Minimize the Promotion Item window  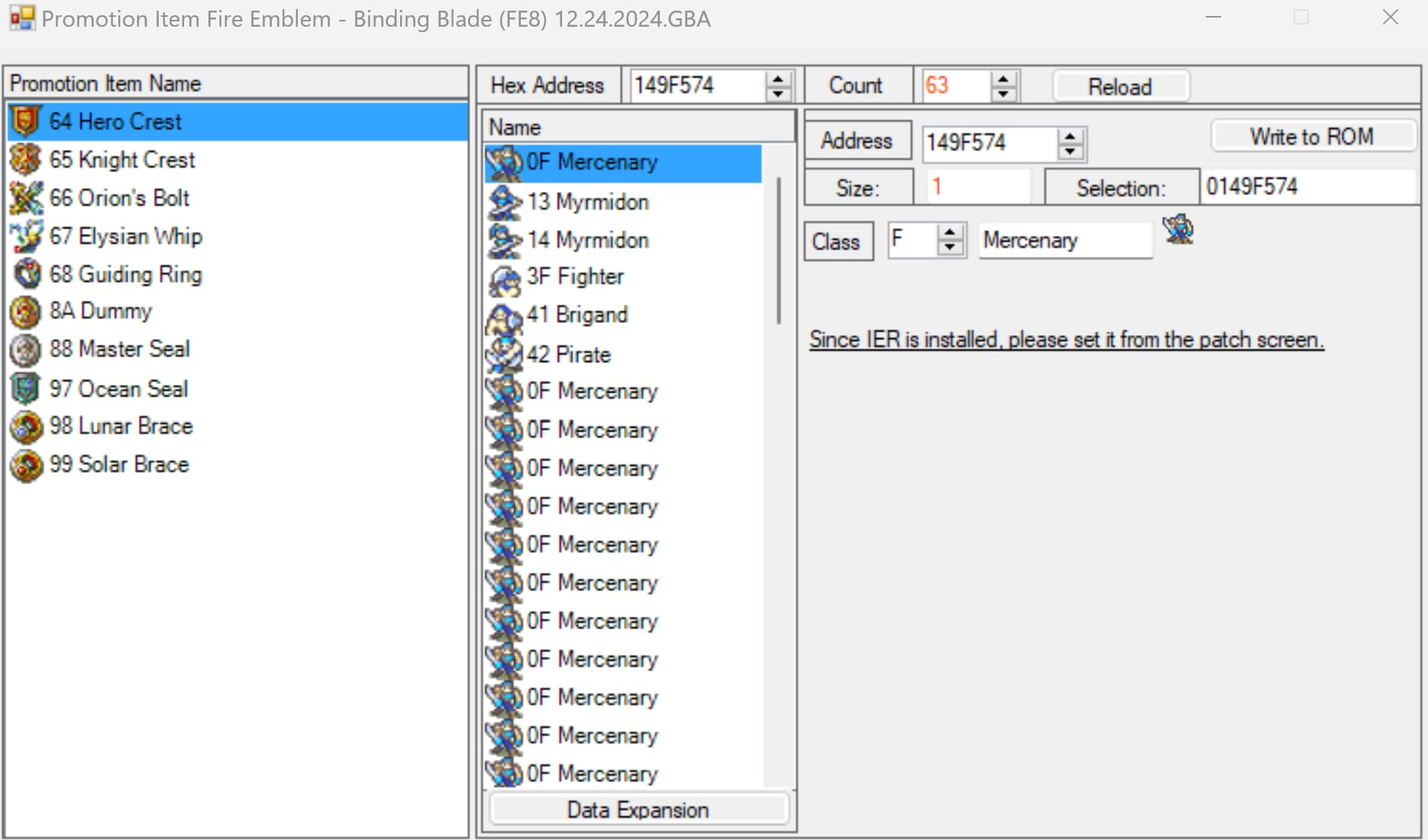pyautogui.click(x=1213, y=18)
